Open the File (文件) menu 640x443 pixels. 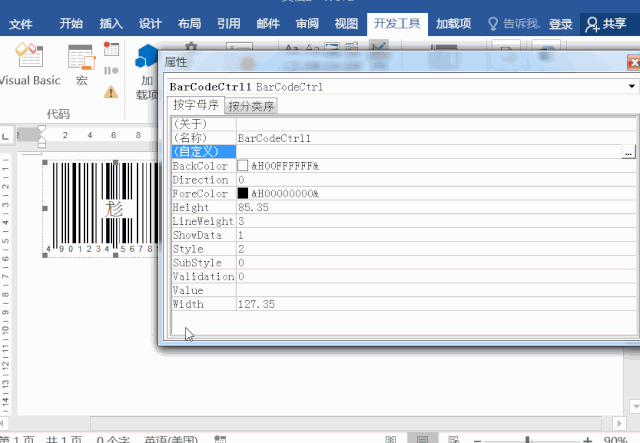(x=20, y=24)
